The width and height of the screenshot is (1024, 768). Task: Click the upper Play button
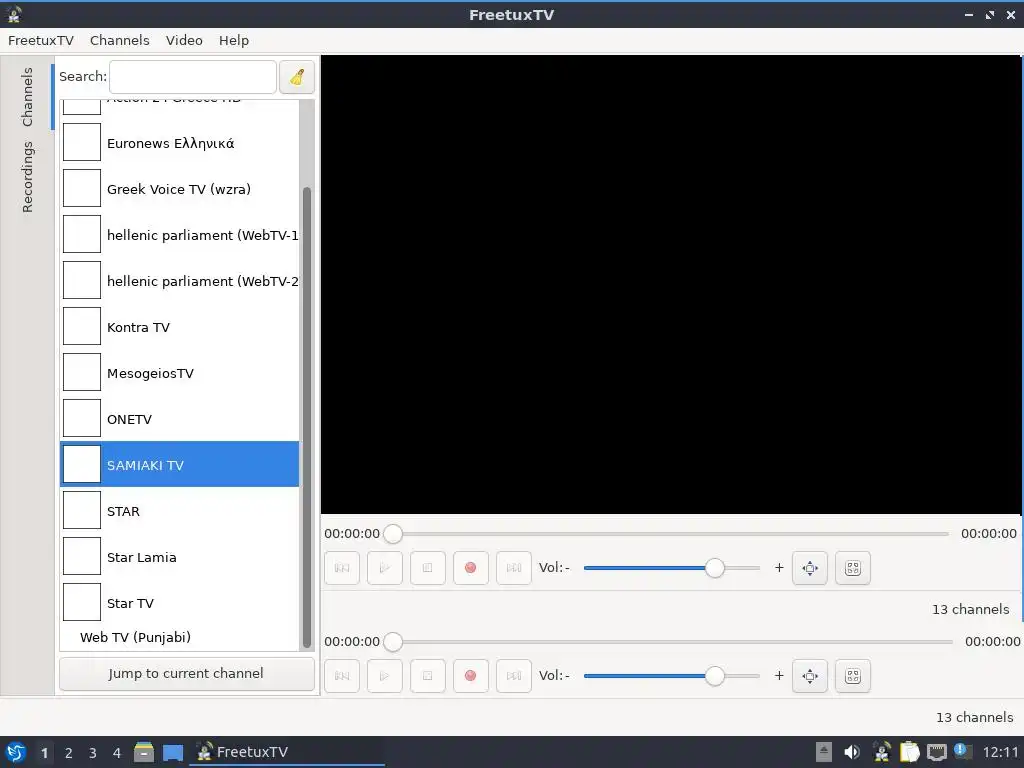click(x=385, y=568)
